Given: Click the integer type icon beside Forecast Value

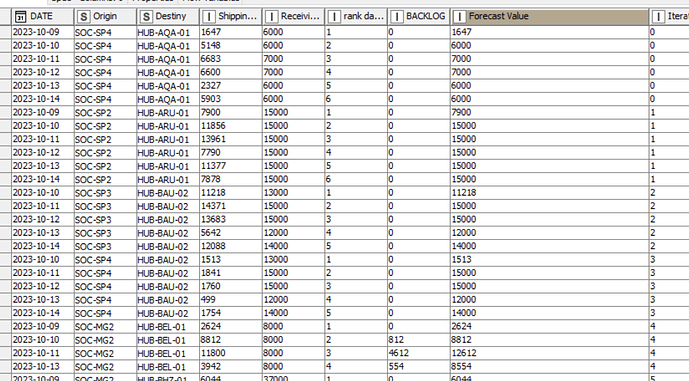Looking at the screenshot, I should (x=459, y=17).
